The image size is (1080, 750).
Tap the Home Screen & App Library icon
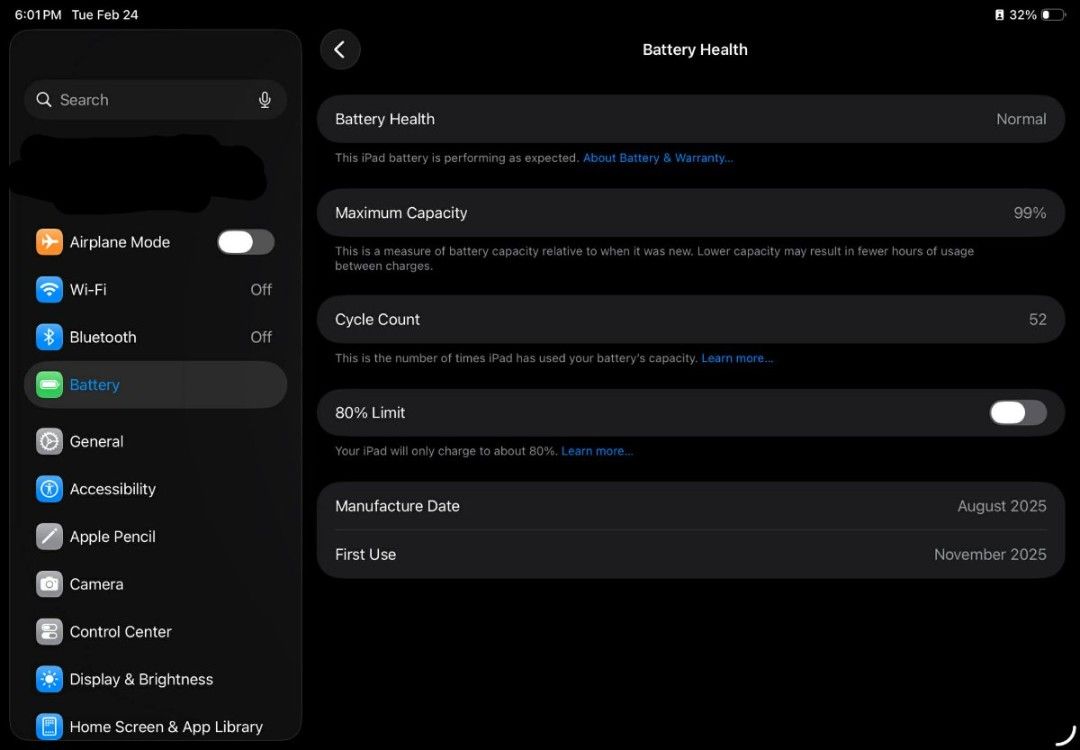[49, 727]
